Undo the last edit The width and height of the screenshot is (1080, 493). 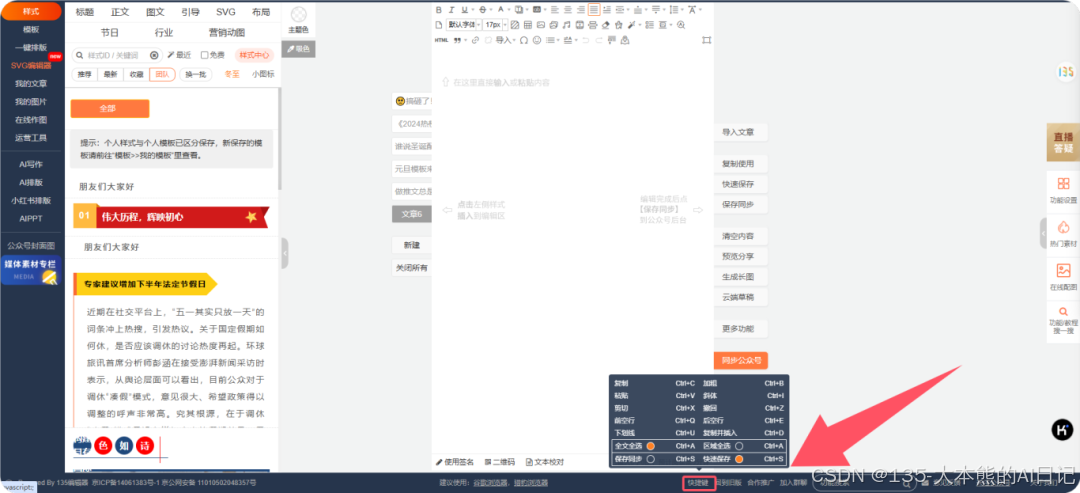(585, 40)
